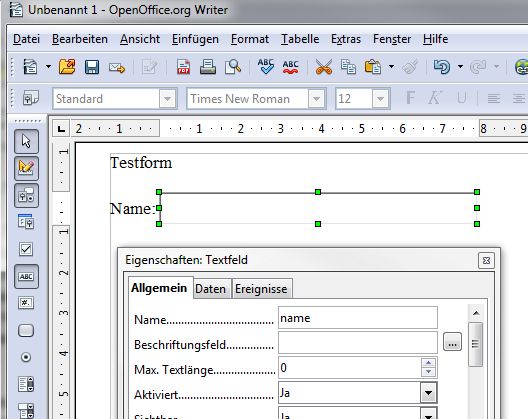Screen dimensions: 528x419
Task: Open the Format menu
Action: click(250, 39)
